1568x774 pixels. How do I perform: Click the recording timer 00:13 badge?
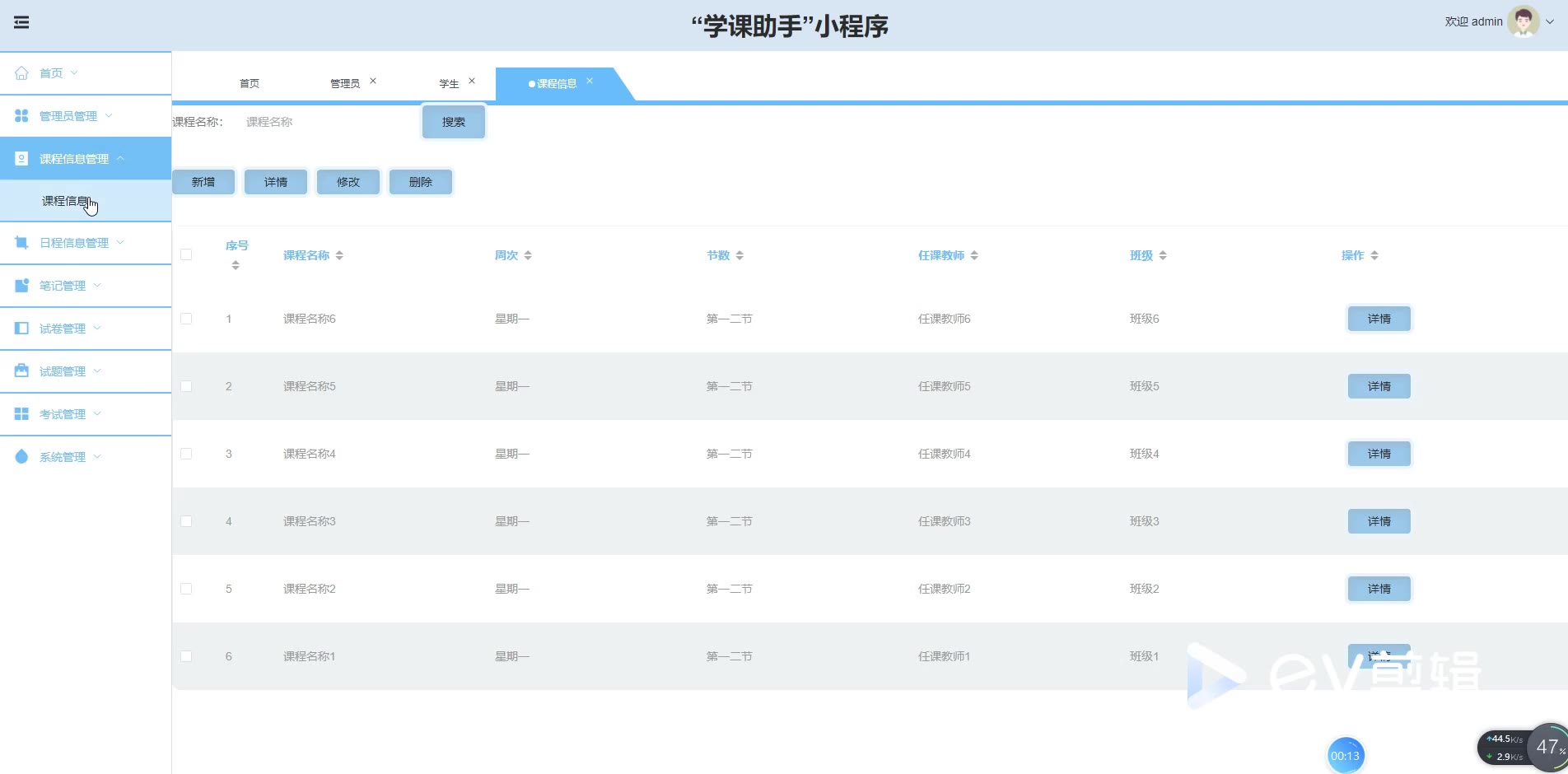click(1346, 755)
